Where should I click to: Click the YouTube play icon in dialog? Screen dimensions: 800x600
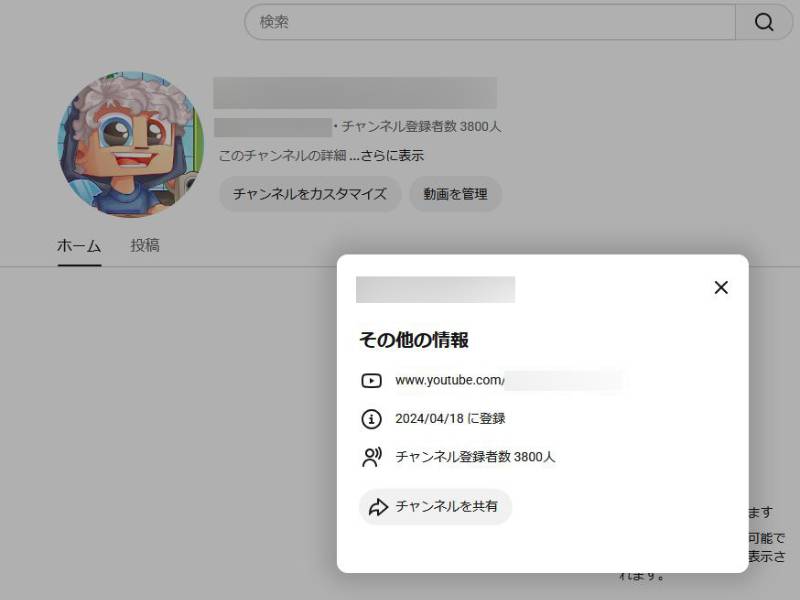(371, 381)
